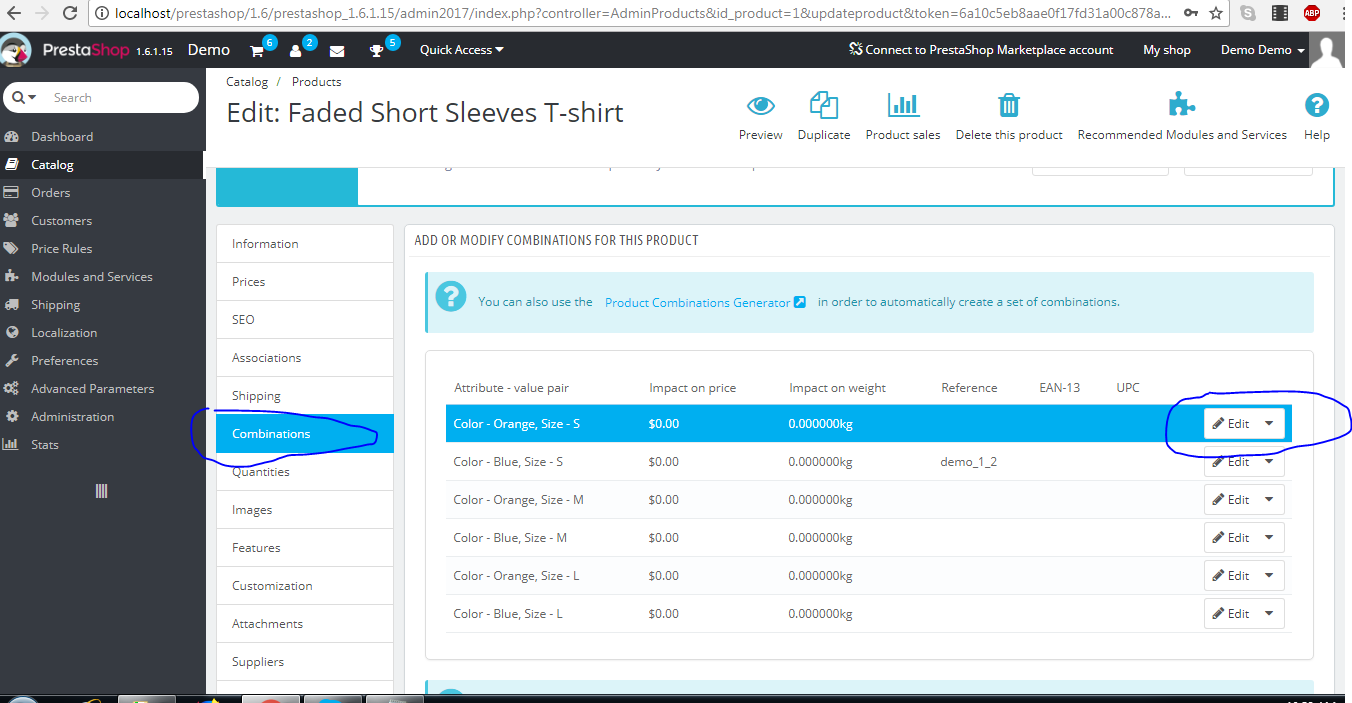Open the orders cart icon in header
Image resolution: width=1352 pixels, height=703 pixels.
tap(257, 51)
